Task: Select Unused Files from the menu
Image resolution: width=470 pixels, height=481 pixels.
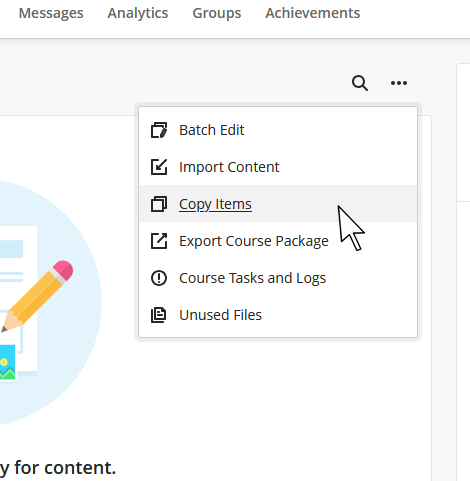Action: point(278,315)
